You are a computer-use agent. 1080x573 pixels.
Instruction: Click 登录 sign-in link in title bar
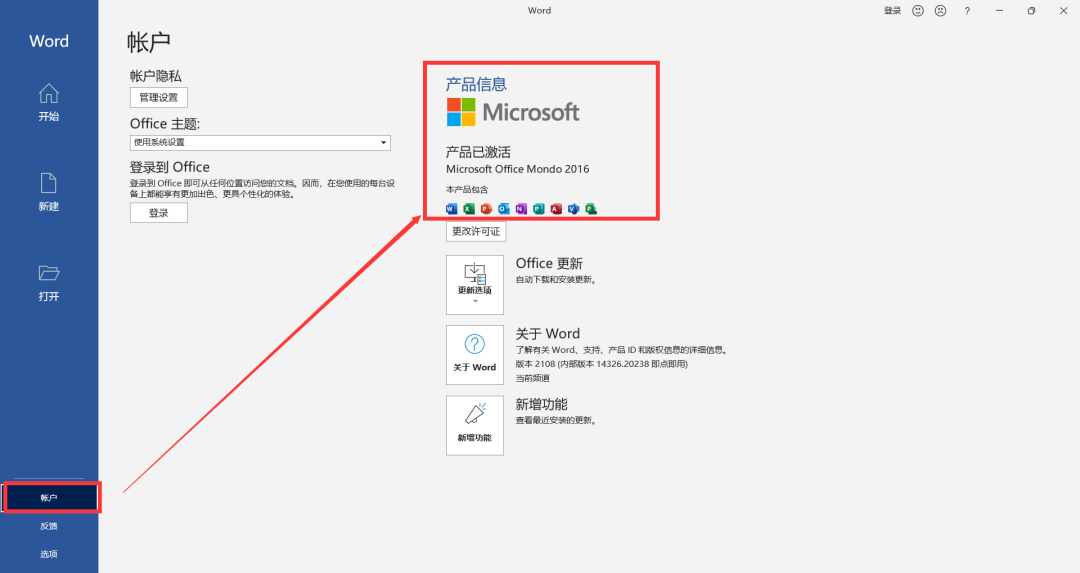893,10
